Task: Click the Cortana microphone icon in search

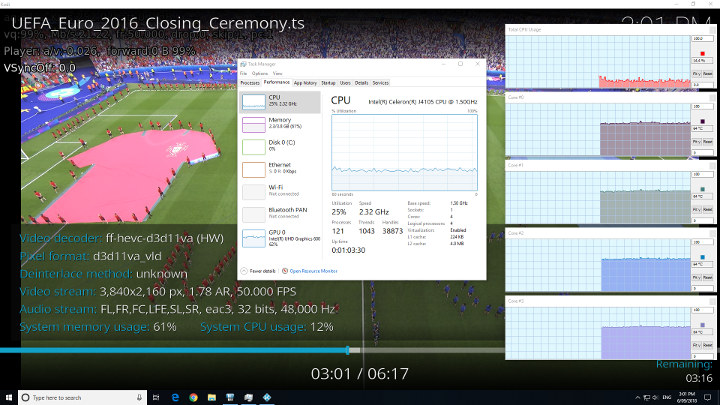Action: point(139,398)
